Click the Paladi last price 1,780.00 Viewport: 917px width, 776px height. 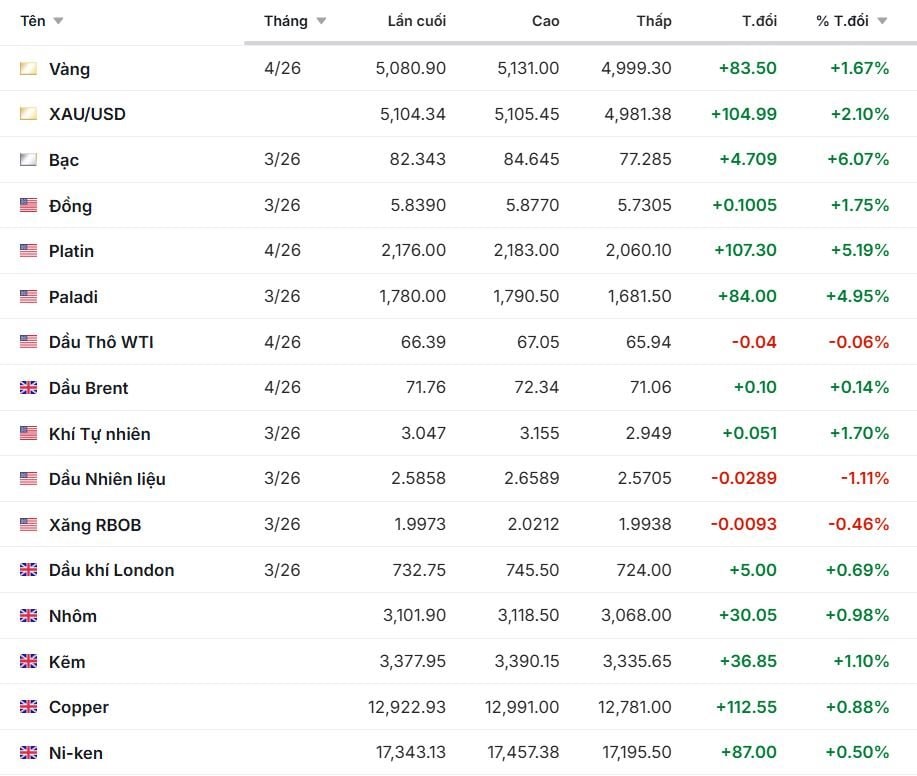(x=413, y=297)
